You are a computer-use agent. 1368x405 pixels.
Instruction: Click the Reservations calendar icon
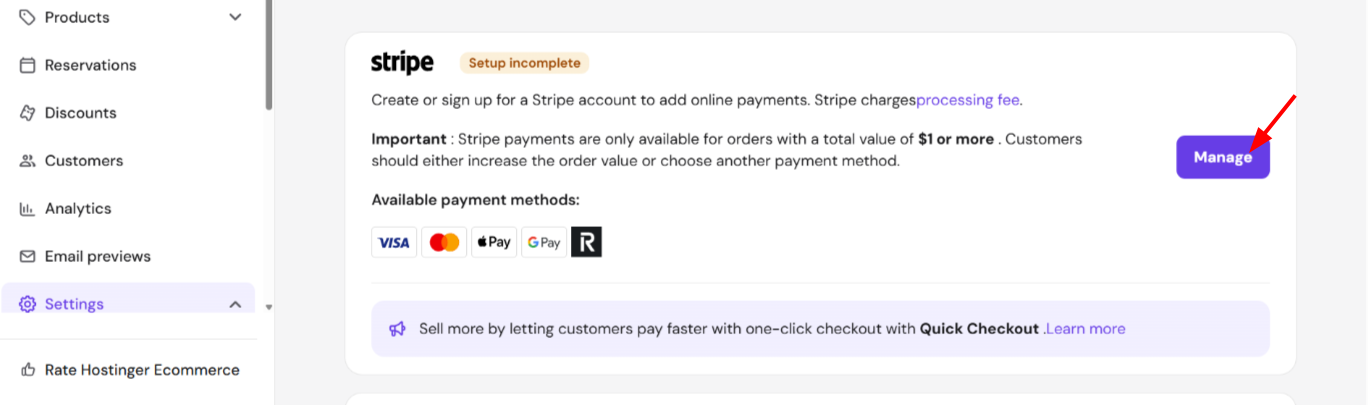[28, 65]
